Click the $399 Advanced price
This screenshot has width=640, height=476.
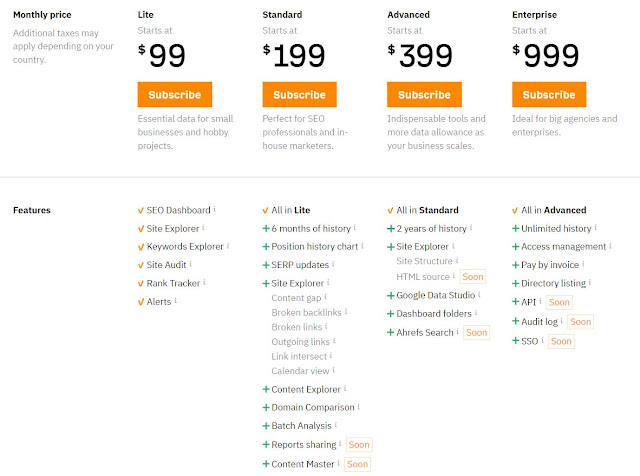tap(420, 56)
